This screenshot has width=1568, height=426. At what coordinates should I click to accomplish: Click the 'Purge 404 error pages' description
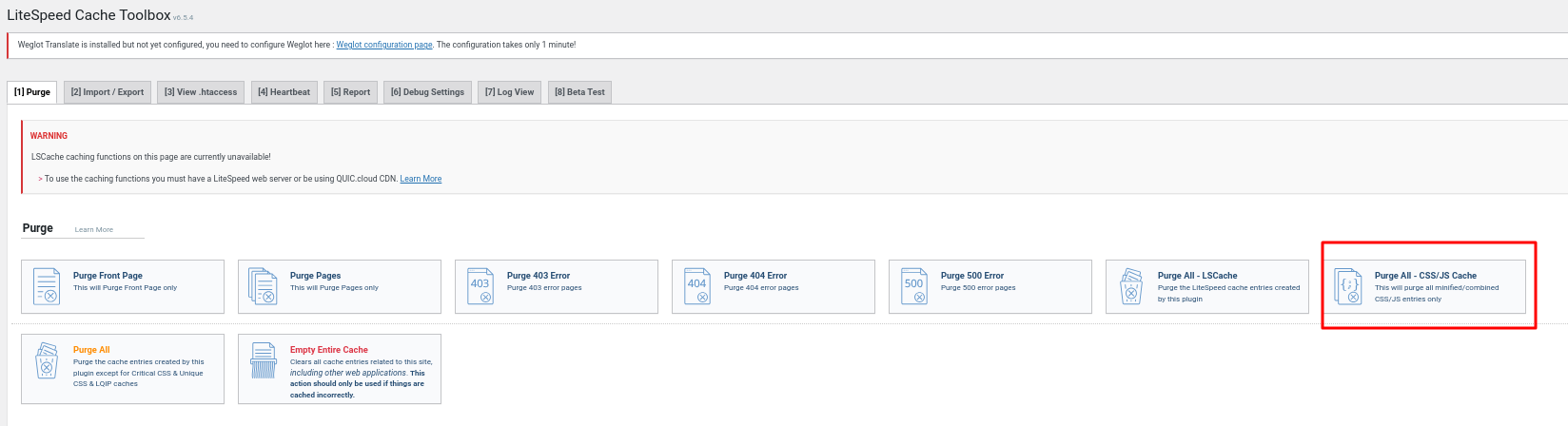coord(761,288)
